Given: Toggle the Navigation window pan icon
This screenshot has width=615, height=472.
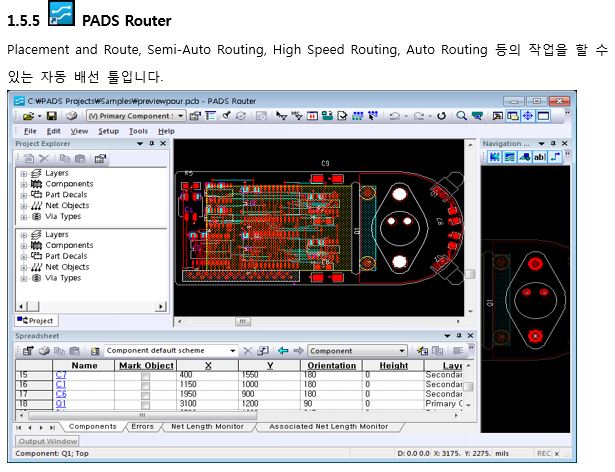Looking at the screenshot, I should 528,116.
